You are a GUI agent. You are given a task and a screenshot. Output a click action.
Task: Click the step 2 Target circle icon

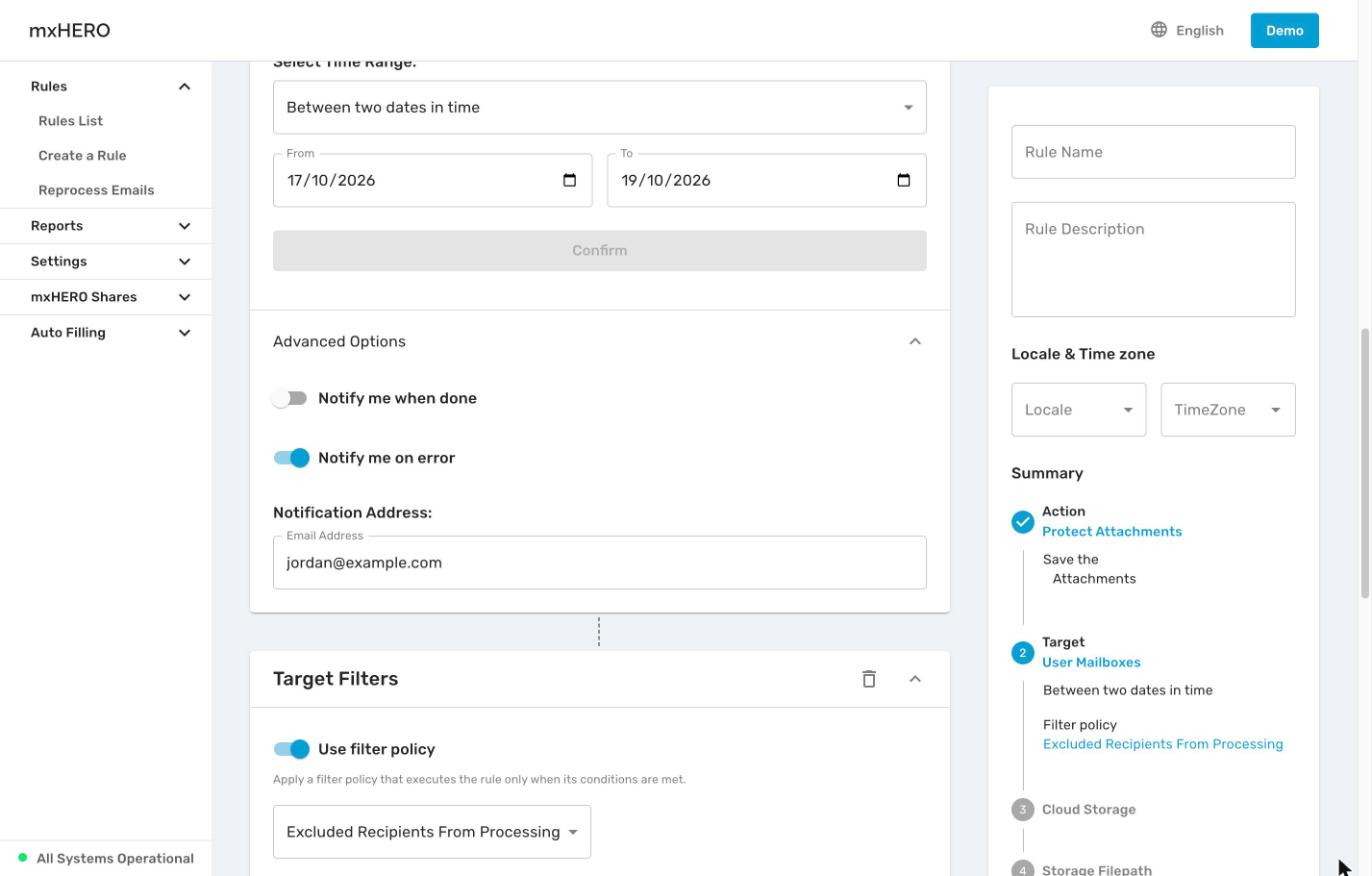[x=1022, y=653]
